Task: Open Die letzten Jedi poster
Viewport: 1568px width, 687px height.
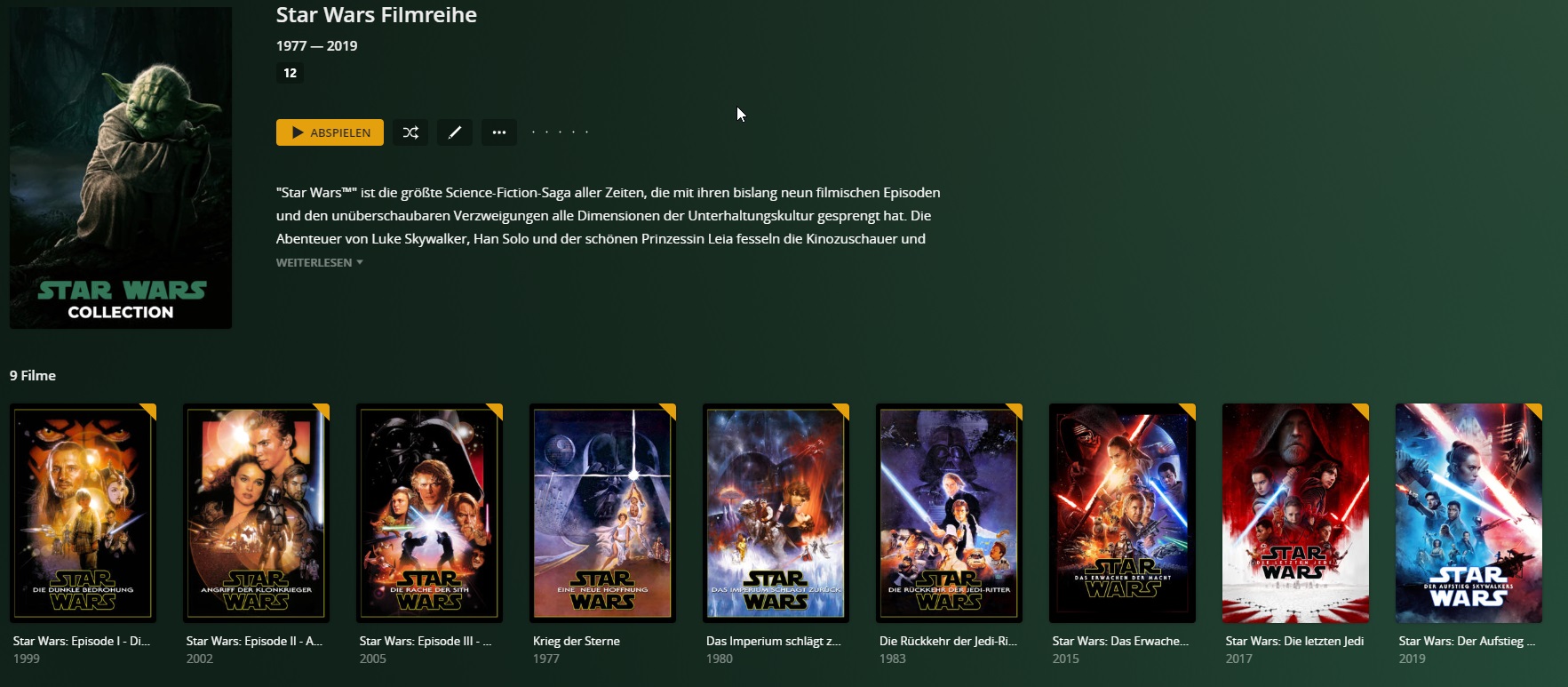Action: [x=1295, y=513]
